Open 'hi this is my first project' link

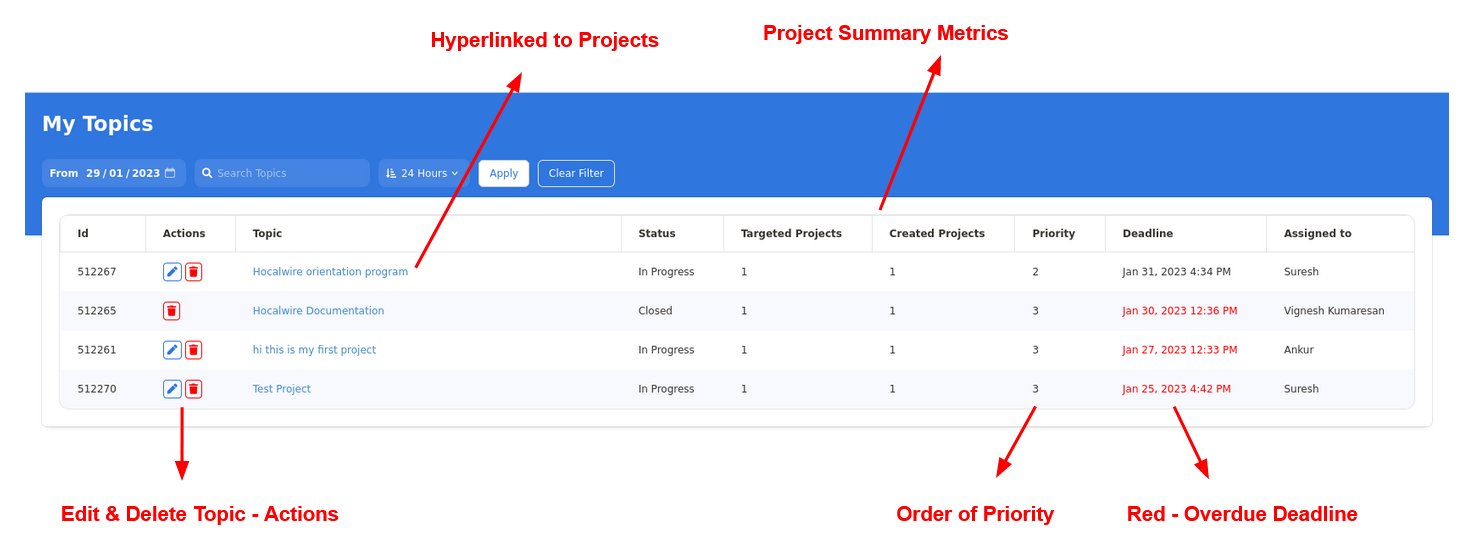click(314, 350)
